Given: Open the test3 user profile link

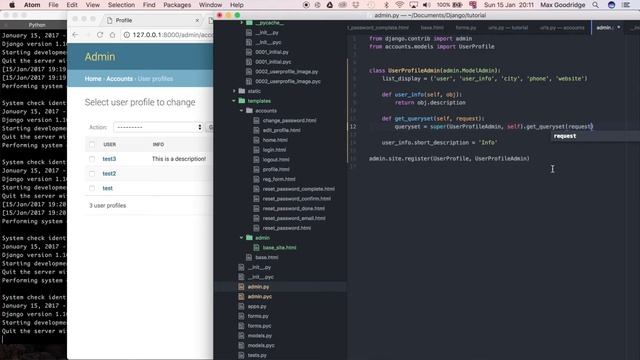Looking at the screenshot, I should click(x=109, y=159).
